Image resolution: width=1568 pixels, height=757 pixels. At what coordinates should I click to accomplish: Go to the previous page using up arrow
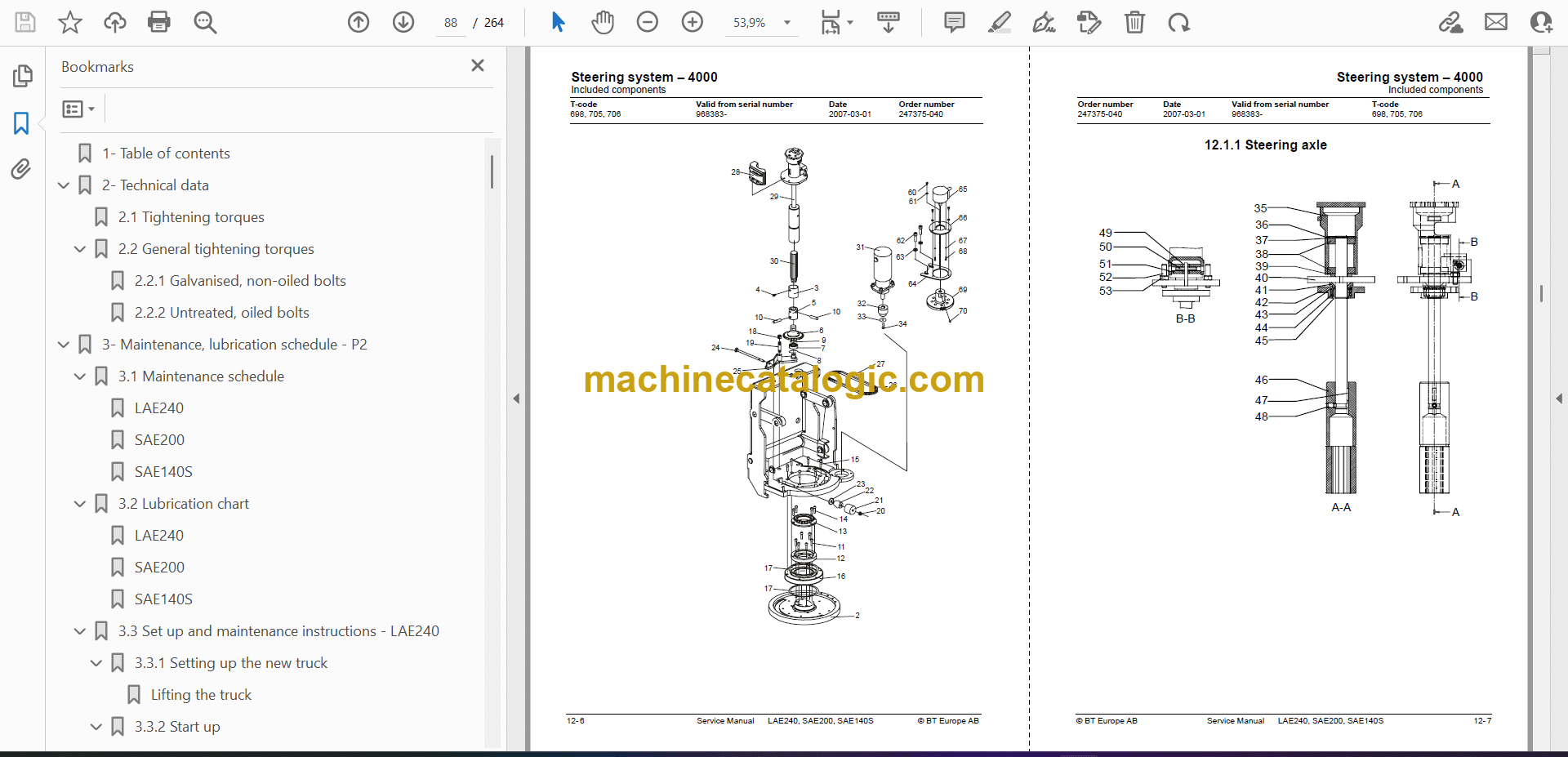pyautogui.click(x=359, y=22)
